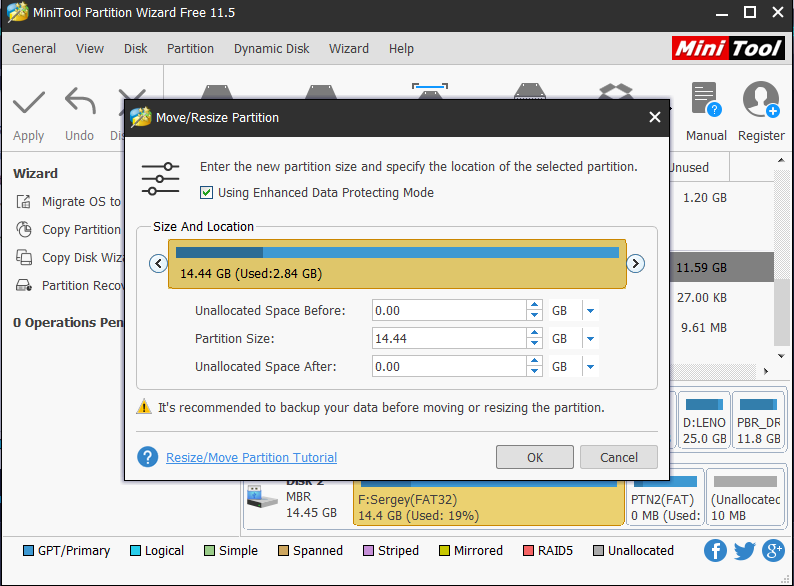
Task: Open unit dropdown for Unallocated Space After
Action: [x=590, y=367]
